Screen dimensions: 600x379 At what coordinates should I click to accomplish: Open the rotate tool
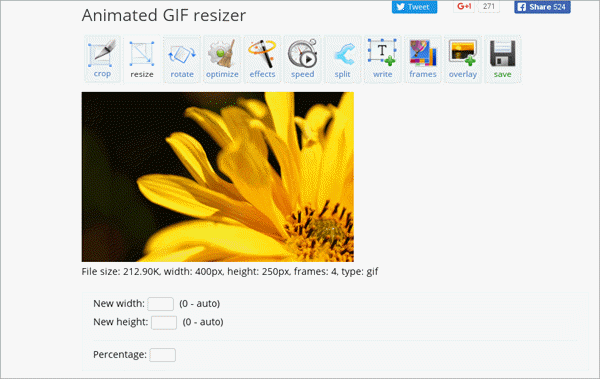tap(182, 59)
